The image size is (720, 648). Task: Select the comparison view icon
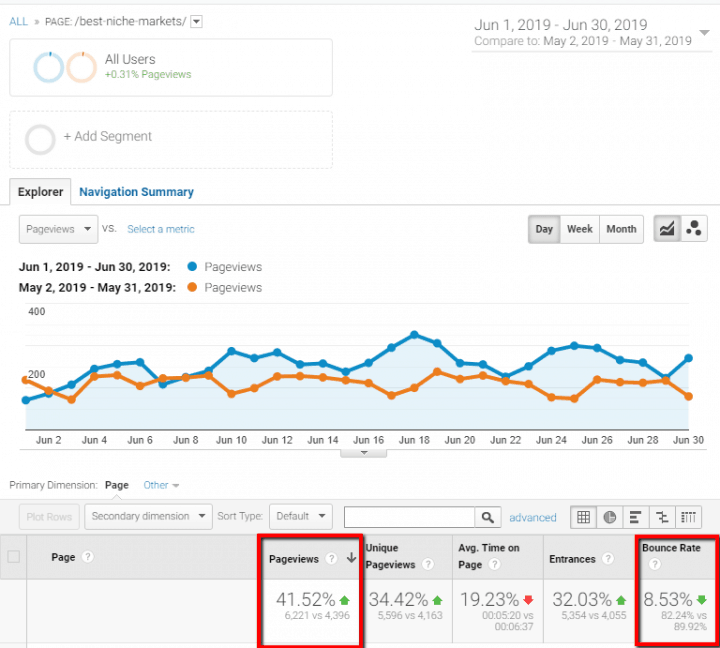[x=662, y=517]
